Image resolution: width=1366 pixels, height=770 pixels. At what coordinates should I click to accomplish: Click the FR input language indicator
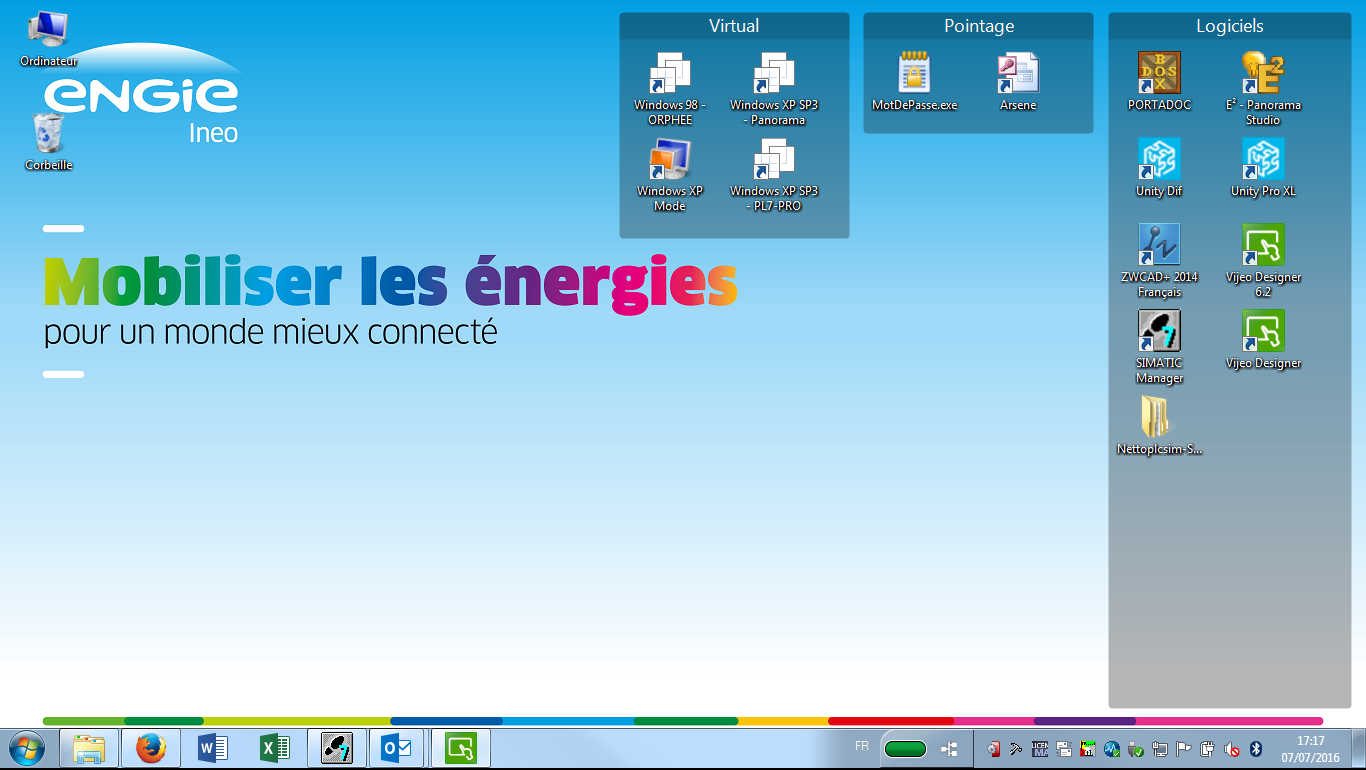(862, 746)
